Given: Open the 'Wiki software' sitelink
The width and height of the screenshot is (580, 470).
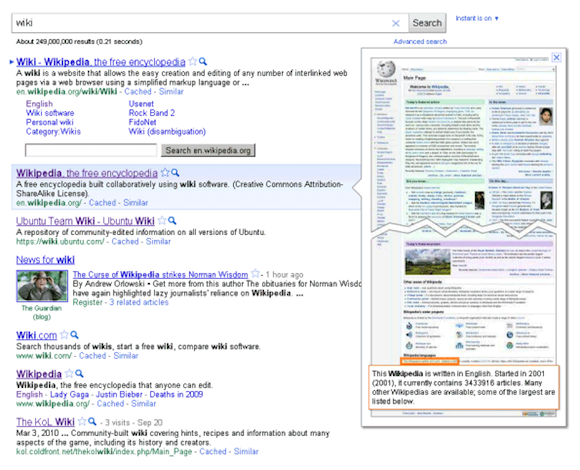Looking at the screenshot, I should (50, 113).
